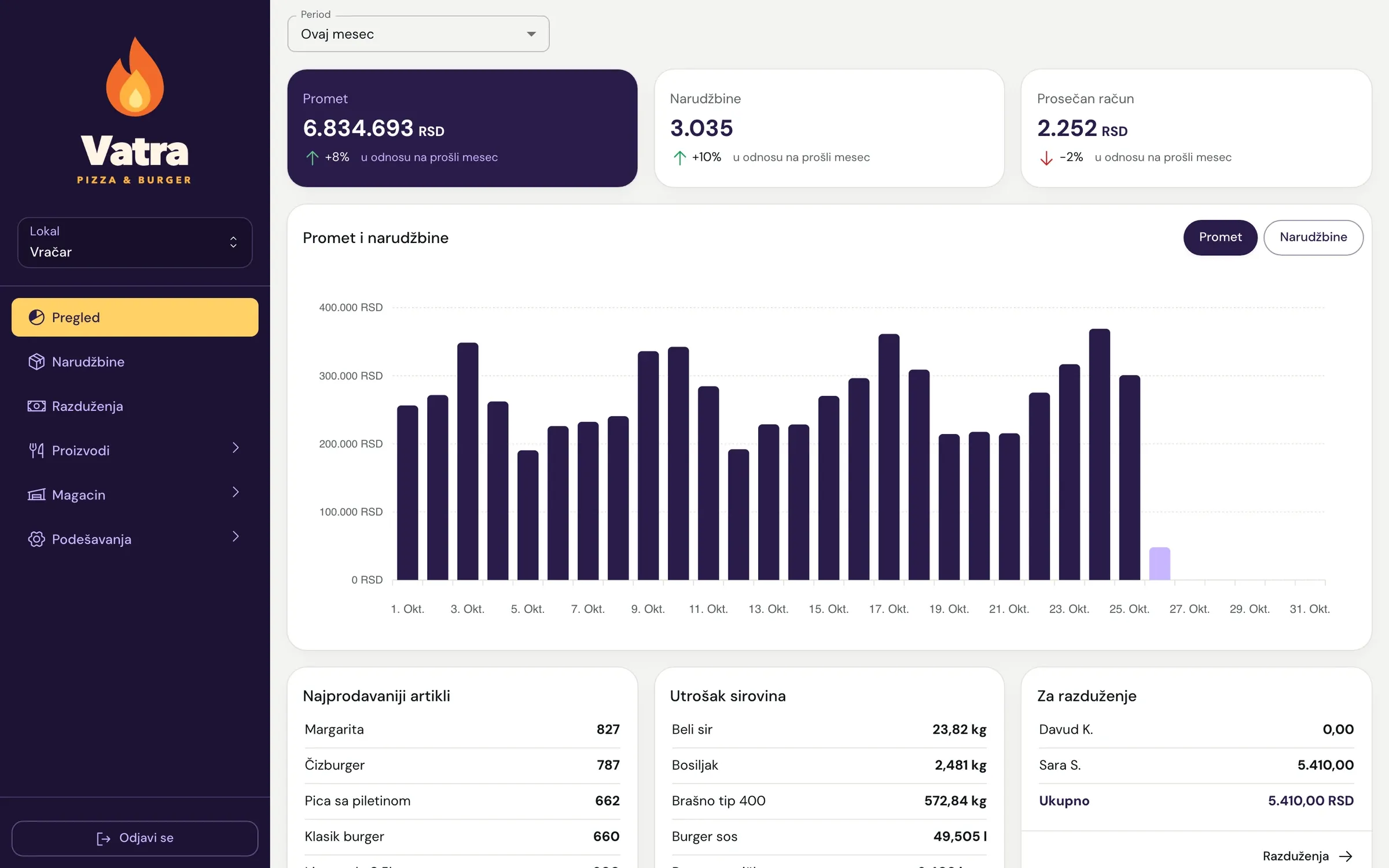The height and width of the screenshot is (868, 1389).
Task: Open the Period dropdown showing Ovaj mesec
Action: (x=418, y=34)
